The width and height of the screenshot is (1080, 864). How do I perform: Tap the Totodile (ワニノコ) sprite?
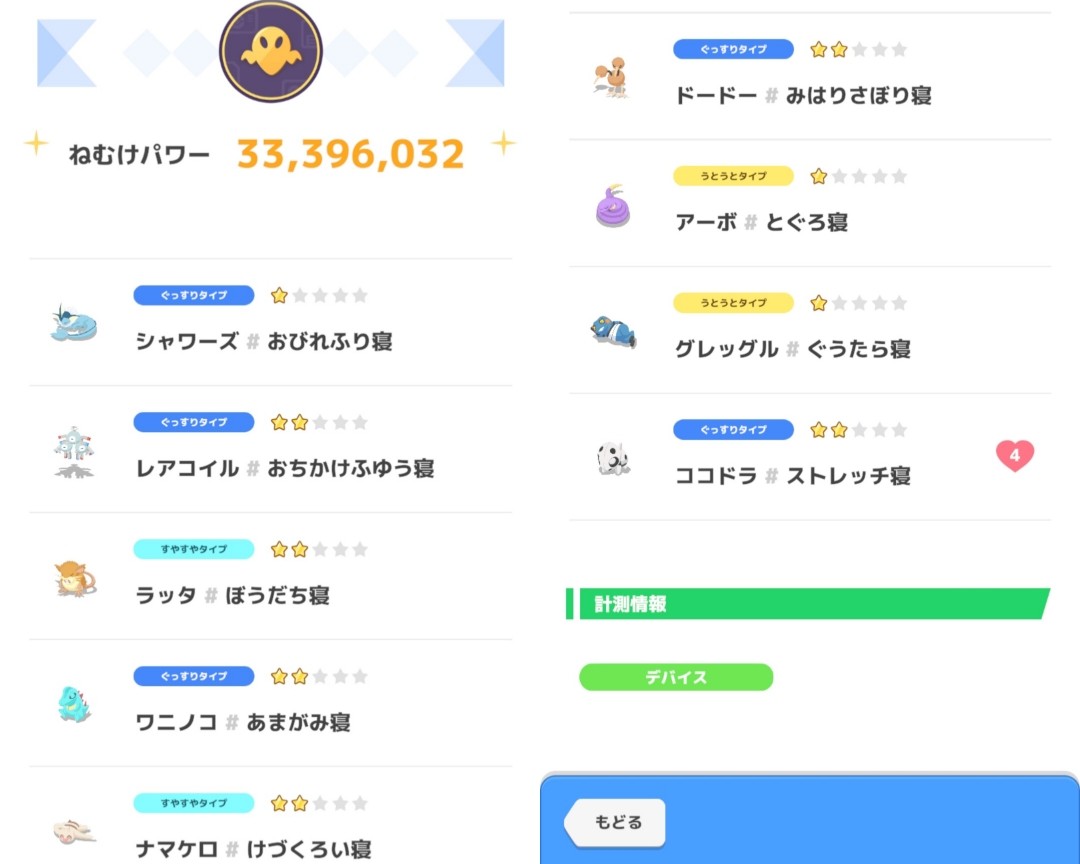[74, 704]
